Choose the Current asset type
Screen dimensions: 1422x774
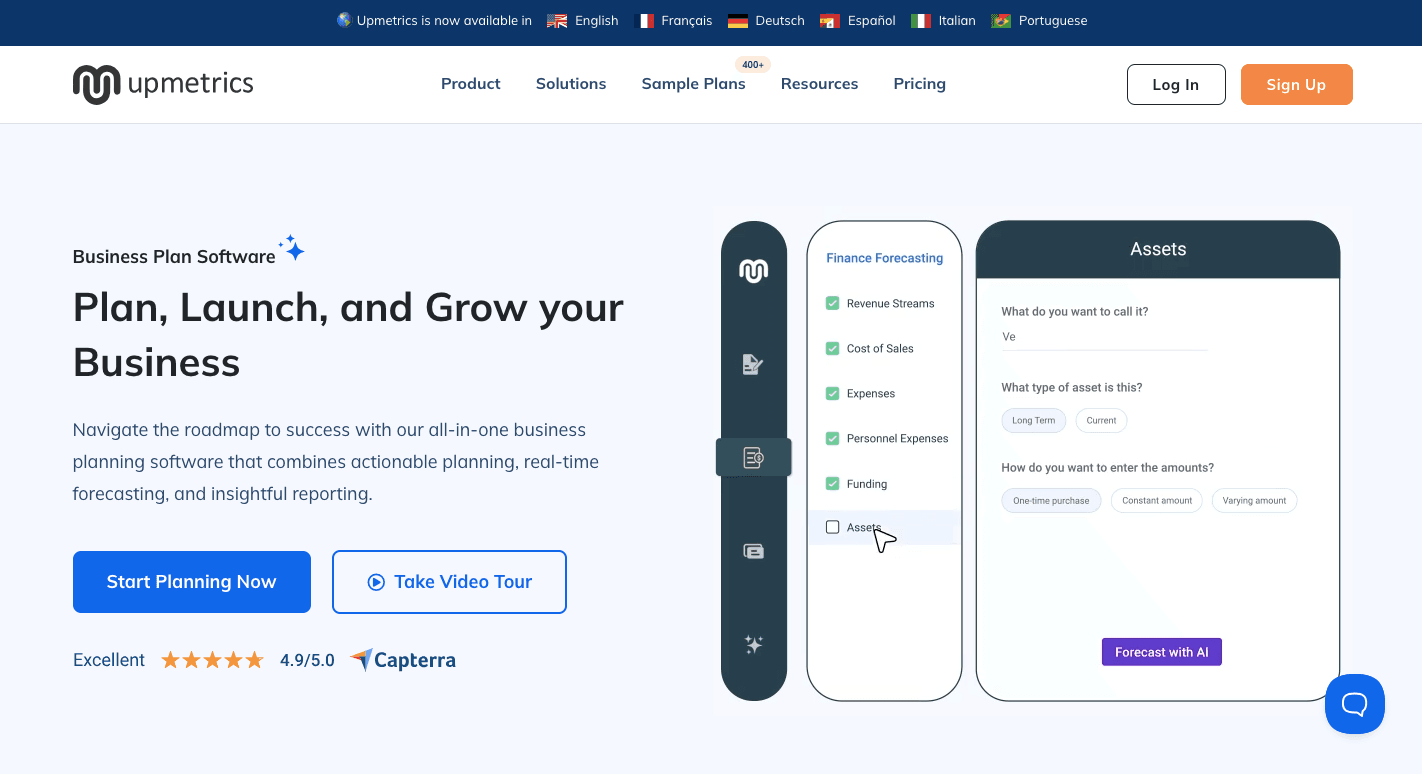1101,420
